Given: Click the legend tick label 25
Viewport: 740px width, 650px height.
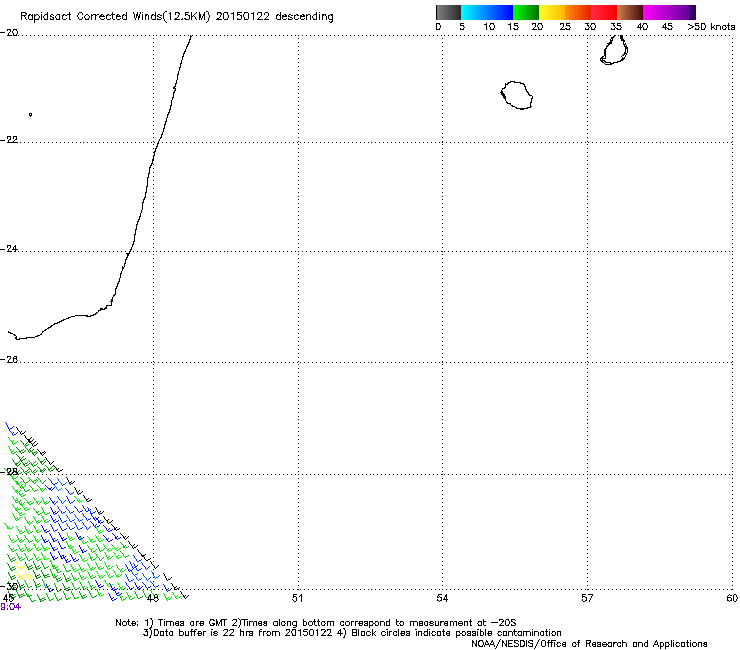Looking at the screenshot, I should (x=565, y=27).
